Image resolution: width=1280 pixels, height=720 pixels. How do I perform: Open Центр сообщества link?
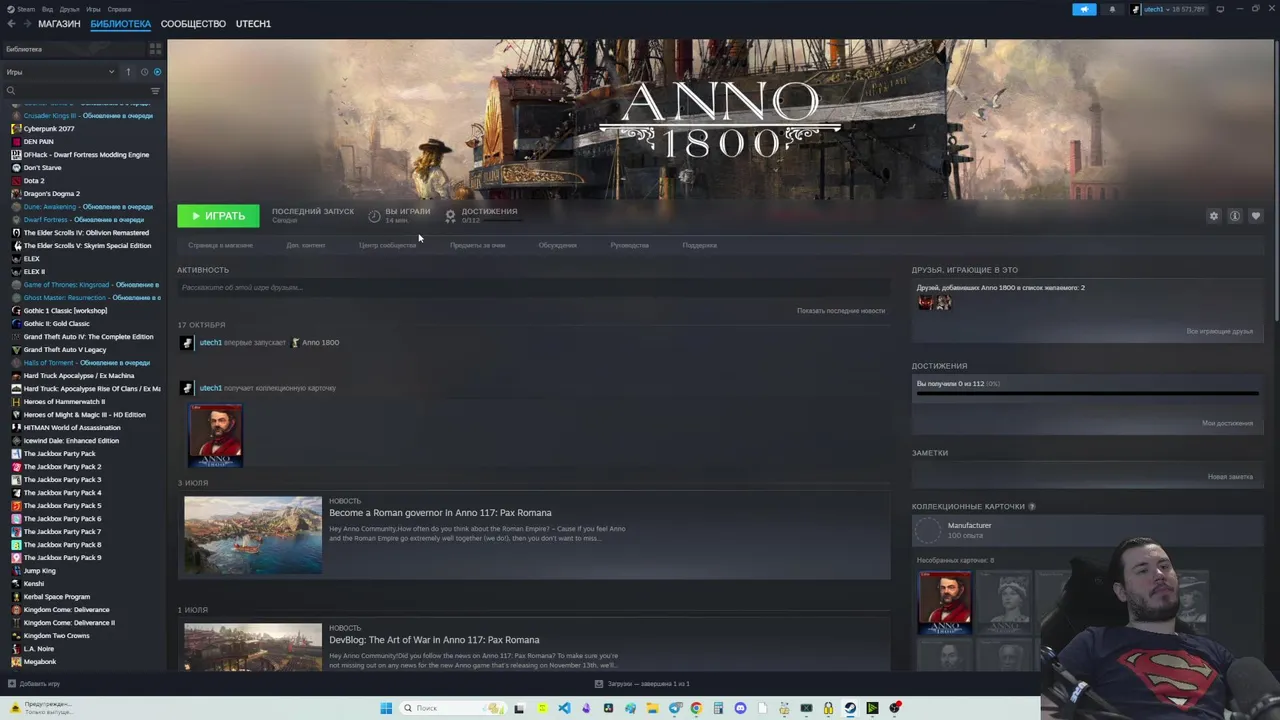(387, 245)
